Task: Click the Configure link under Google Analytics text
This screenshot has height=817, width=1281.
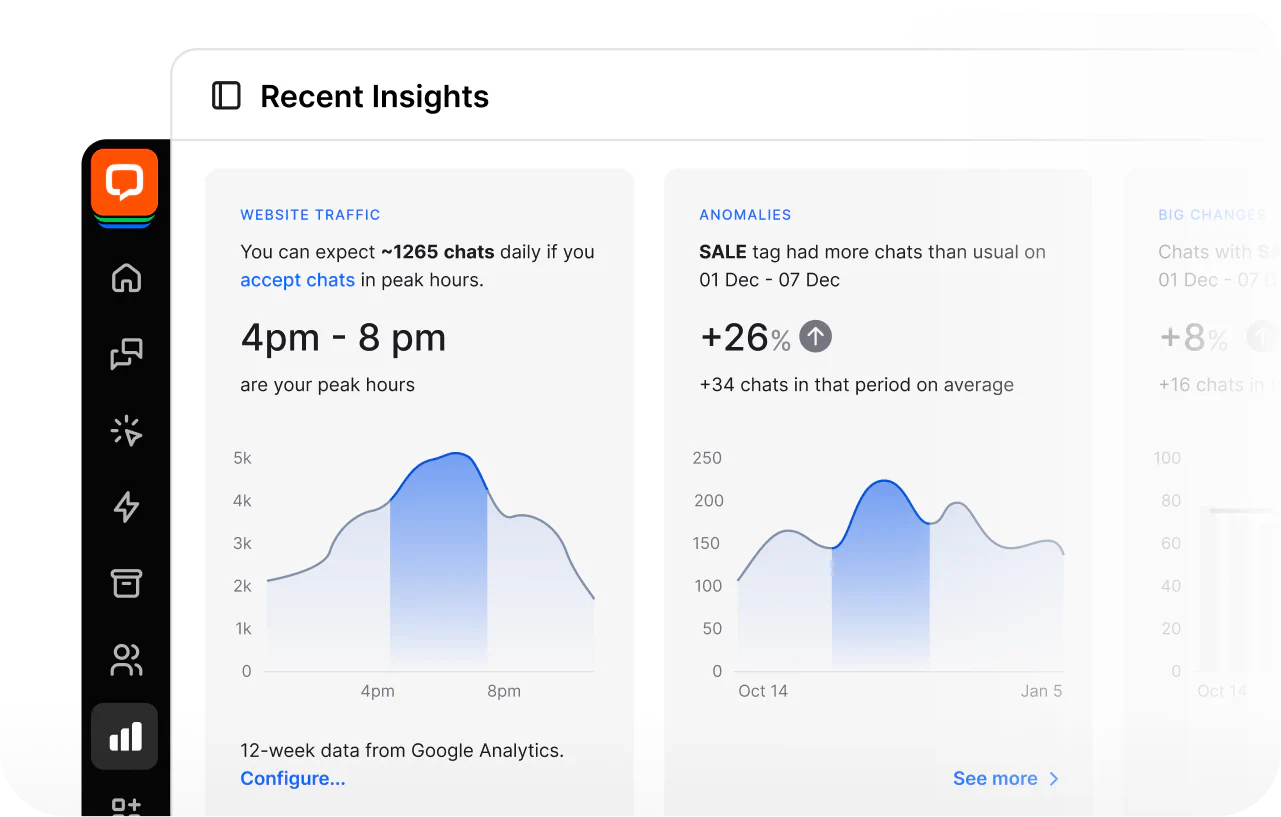Action: [x=292, y=778]
